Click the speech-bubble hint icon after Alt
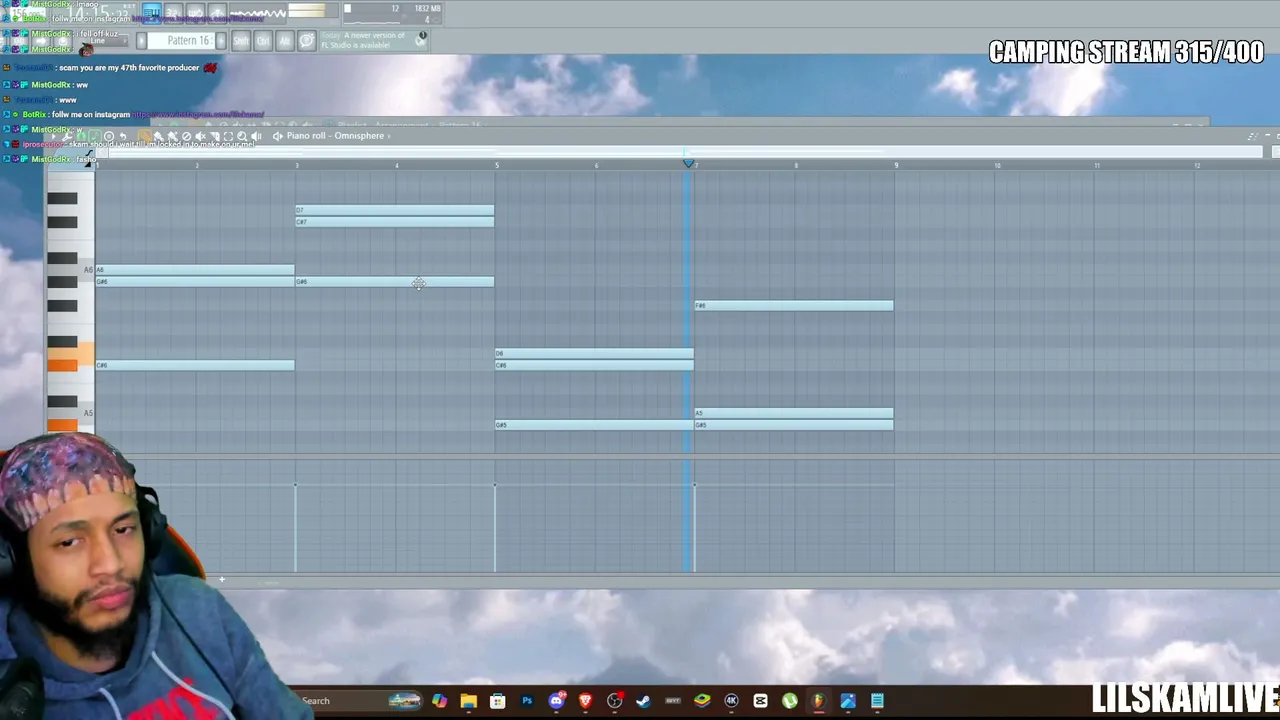The width and height of the screenshot is (1280, 720). click(307, 41)
